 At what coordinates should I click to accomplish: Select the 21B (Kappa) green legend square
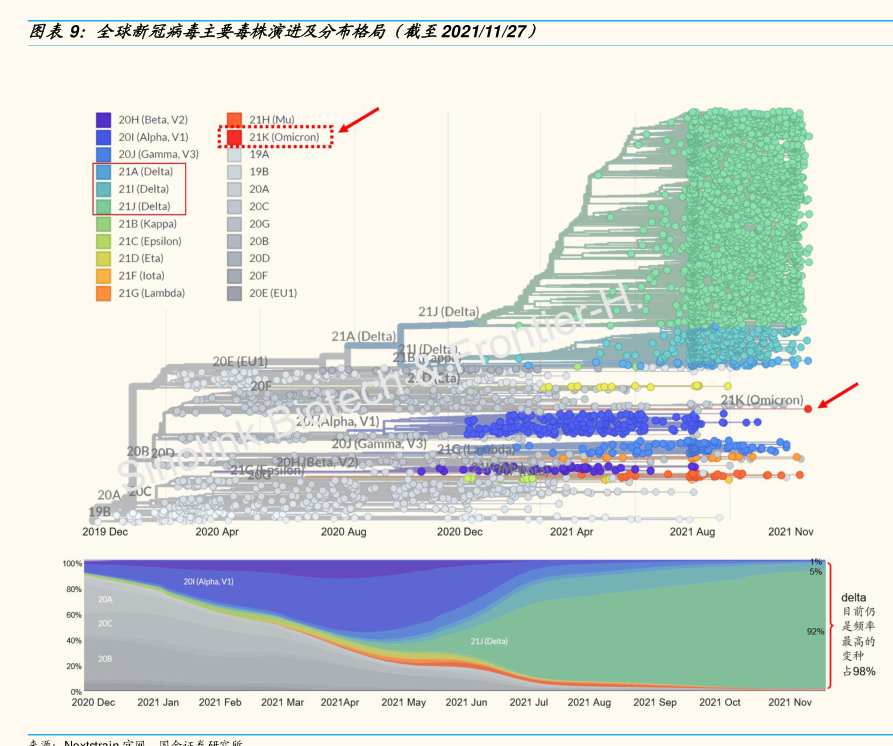coord(103,224)
